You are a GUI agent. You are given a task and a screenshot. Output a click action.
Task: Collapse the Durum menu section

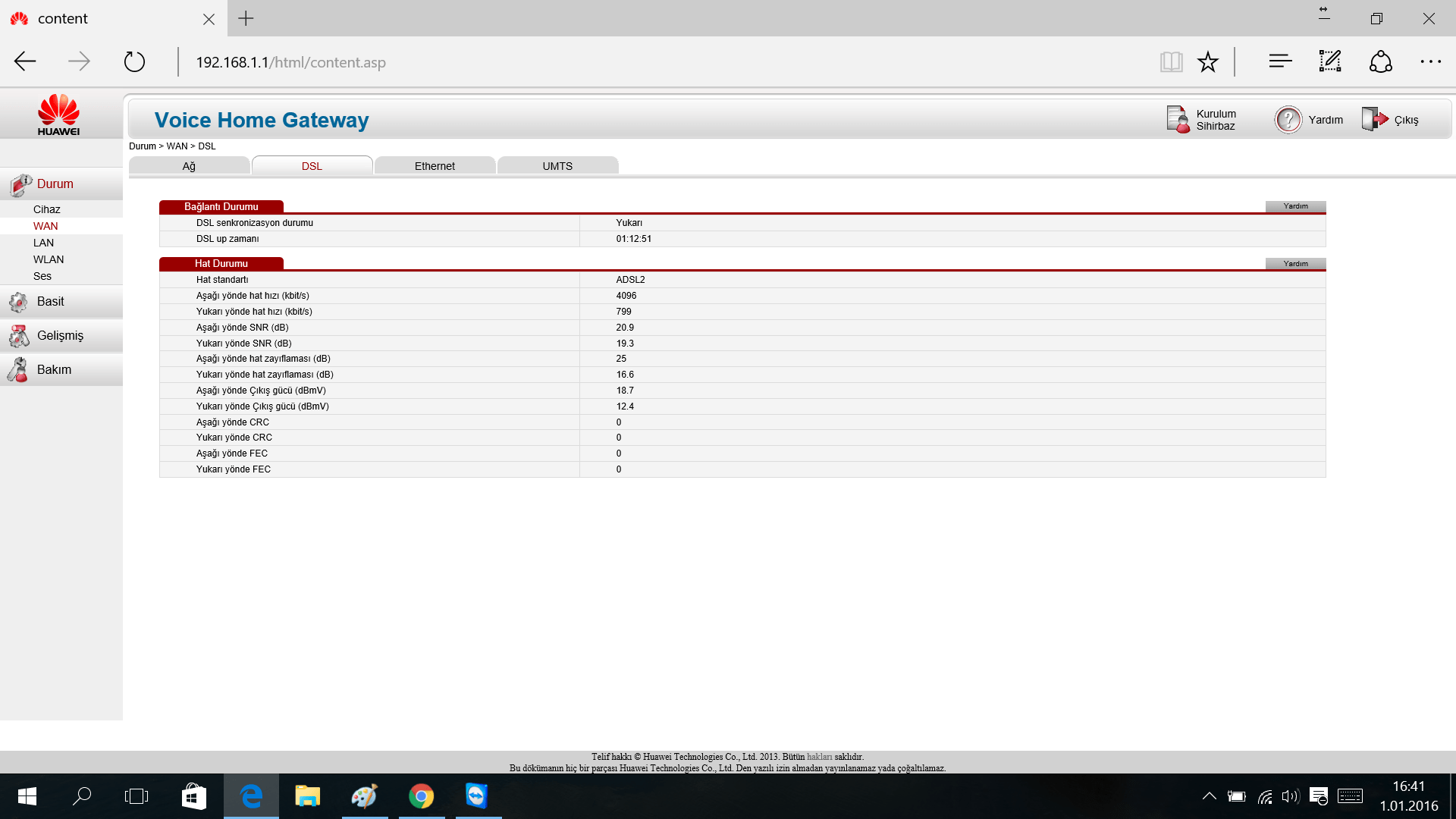55,184
